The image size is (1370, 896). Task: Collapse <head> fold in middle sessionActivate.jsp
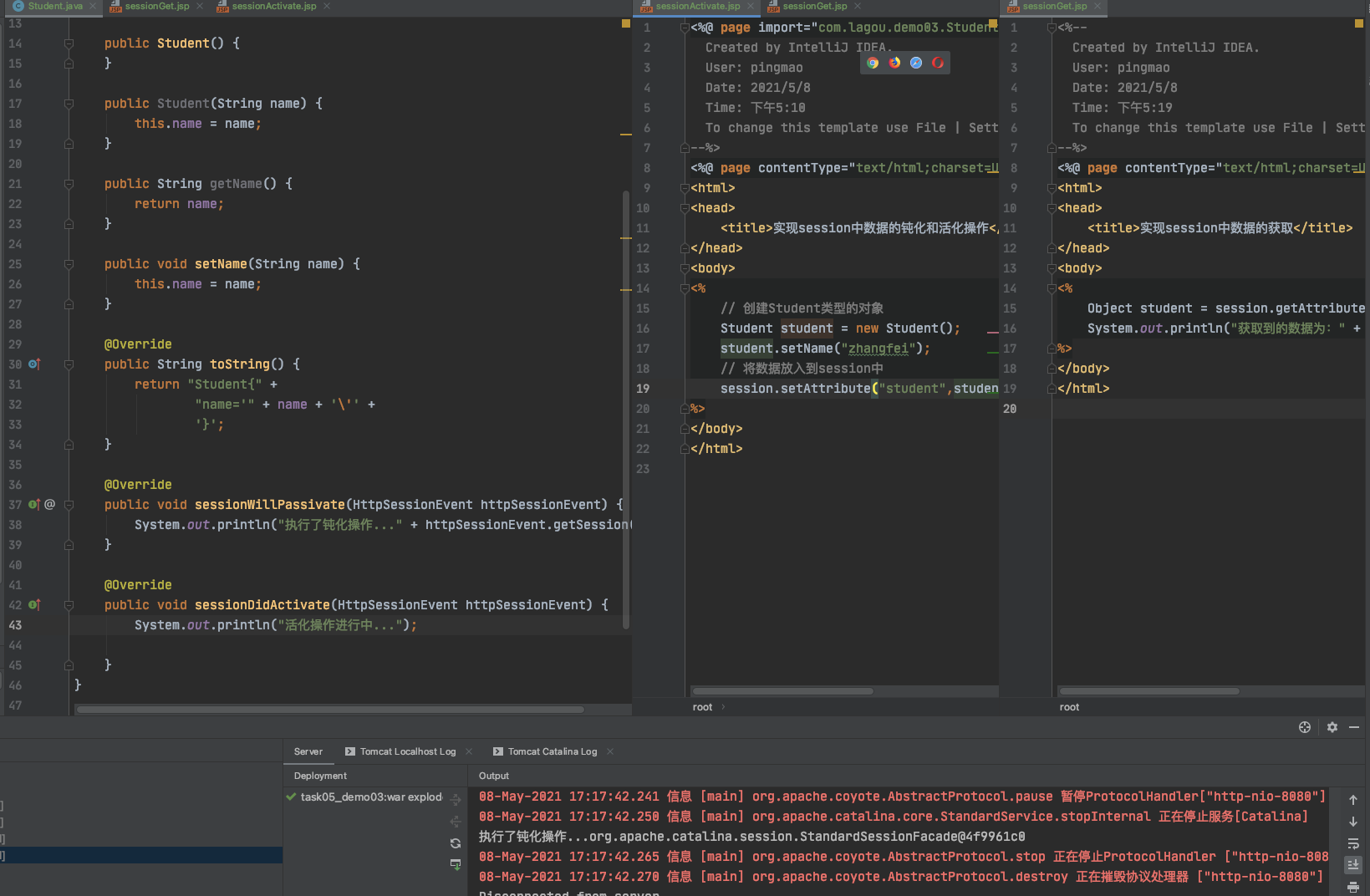coord(685,208)
